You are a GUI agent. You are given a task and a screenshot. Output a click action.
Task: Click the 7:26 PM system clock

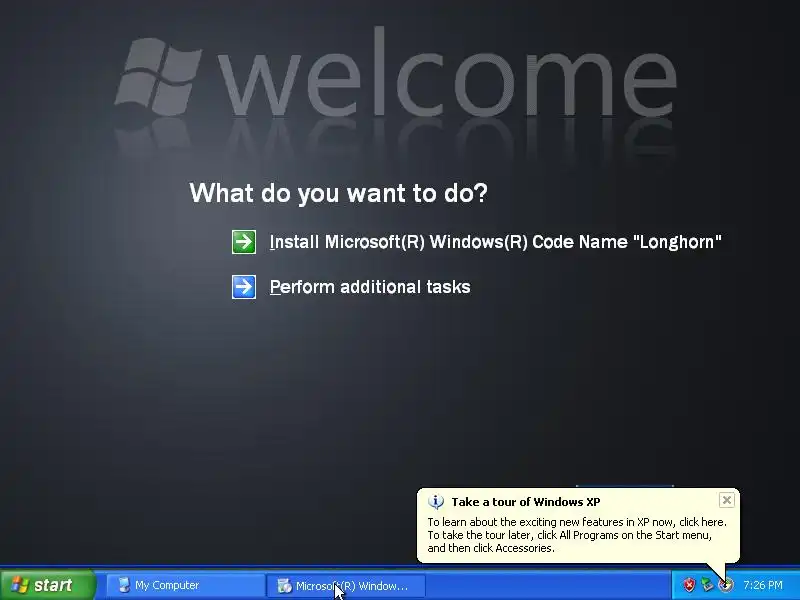[763, 585]
